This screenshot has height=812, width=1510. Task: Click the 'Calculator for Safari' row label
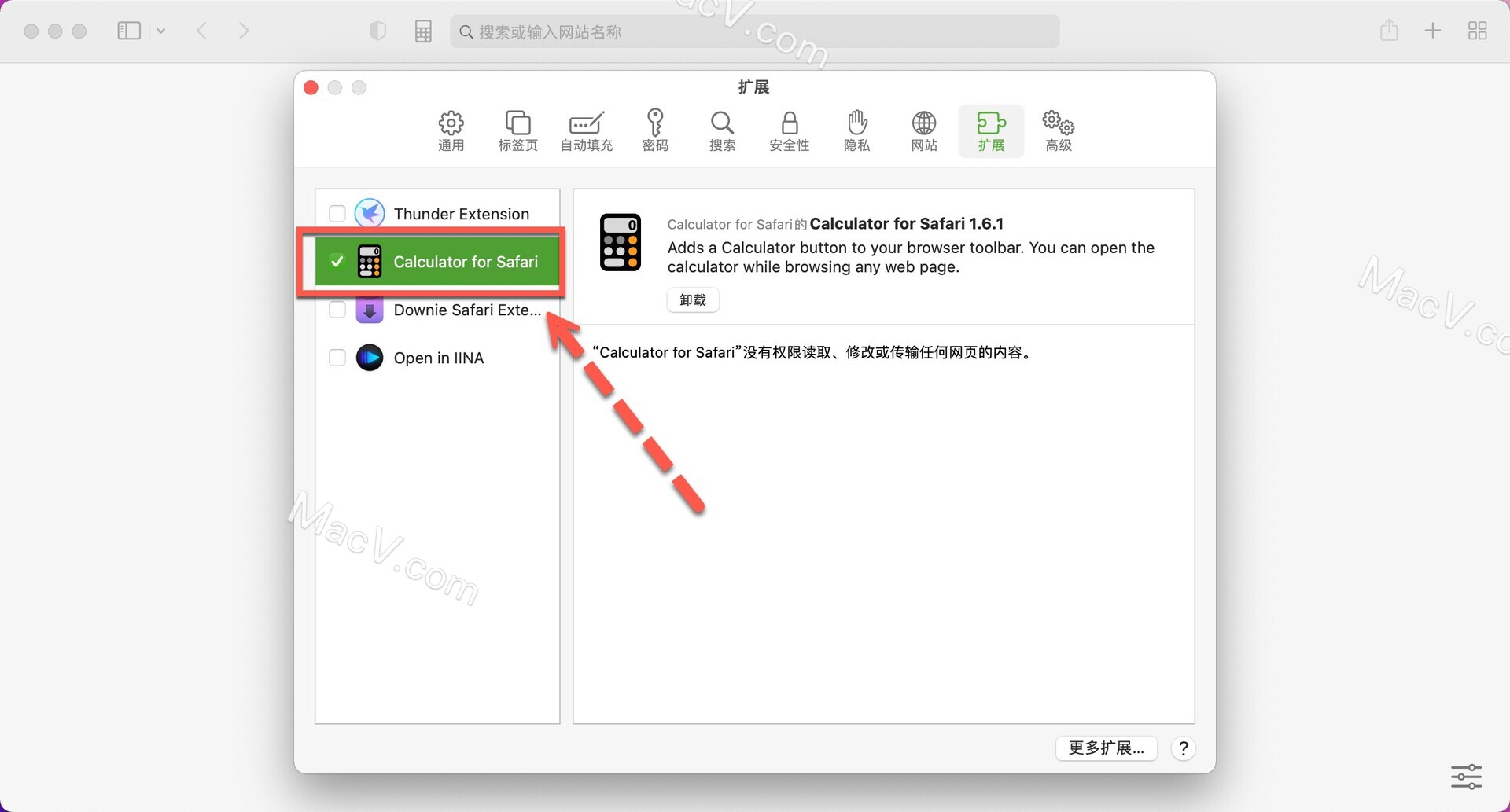[x=466, y=262]
